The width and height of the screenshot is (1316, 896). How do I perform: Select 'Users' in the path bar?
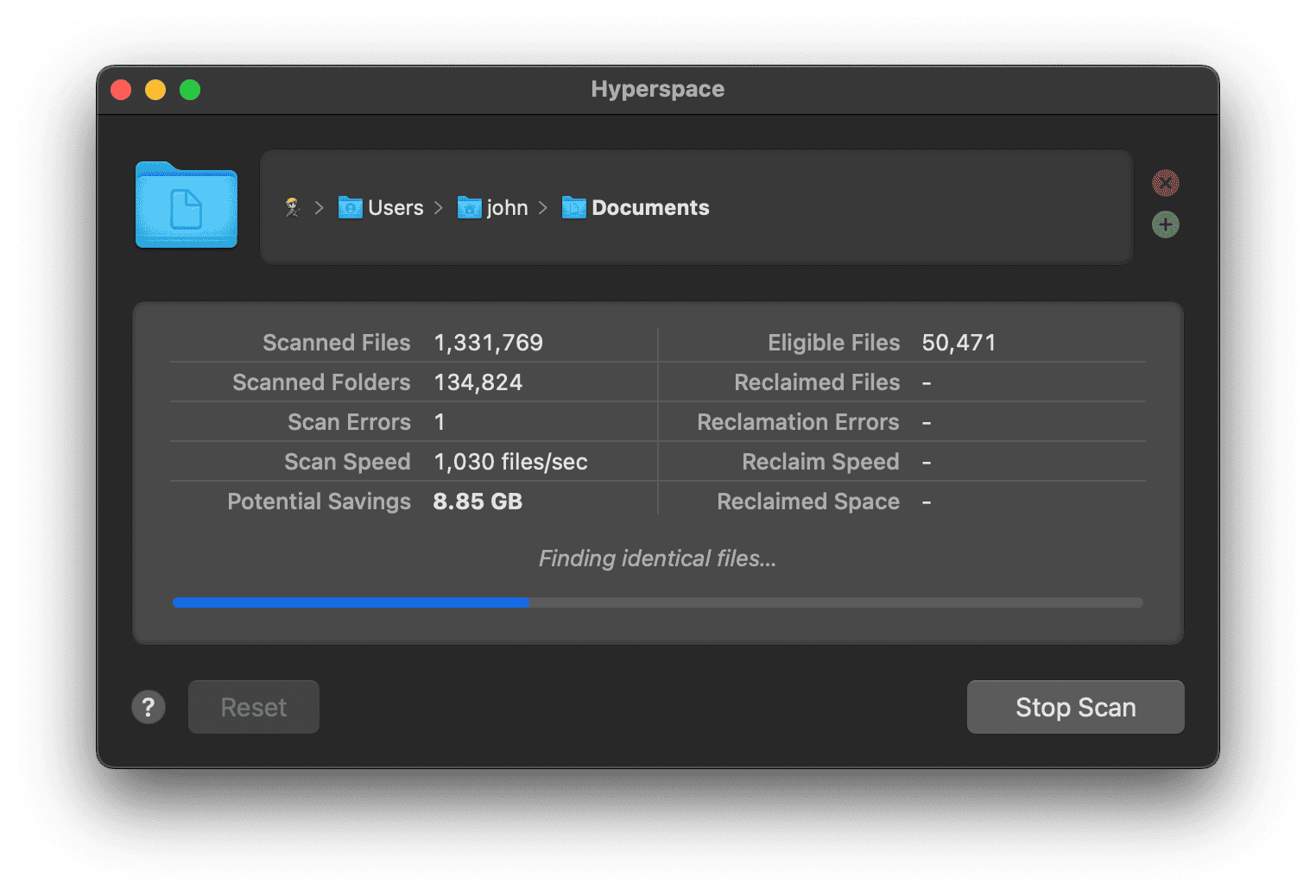pyautogui.click(x=395, y=208)
